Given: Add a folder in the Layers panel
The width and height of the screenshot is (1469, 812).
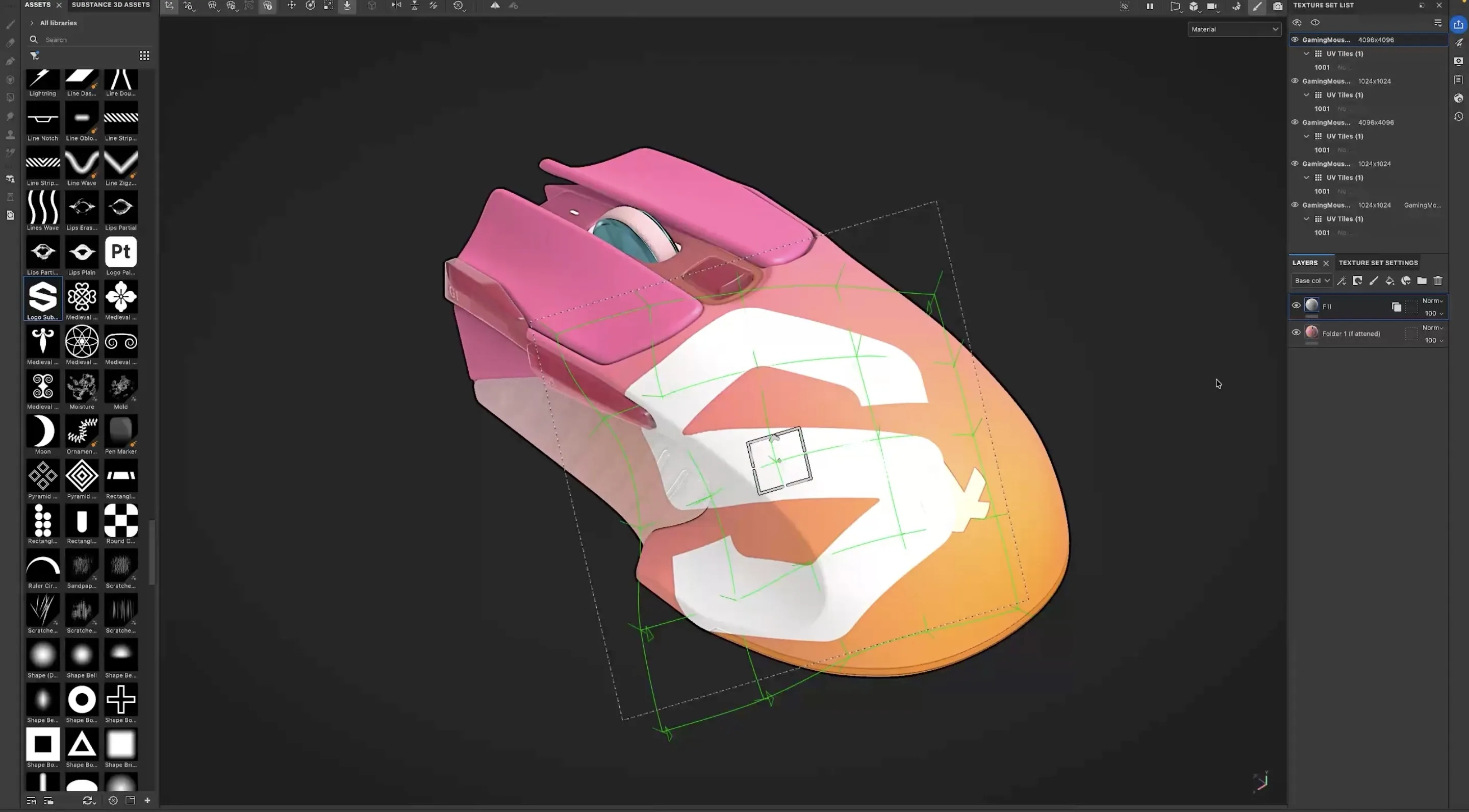Looking at the screenshot, I should [x=1422, y=281].
